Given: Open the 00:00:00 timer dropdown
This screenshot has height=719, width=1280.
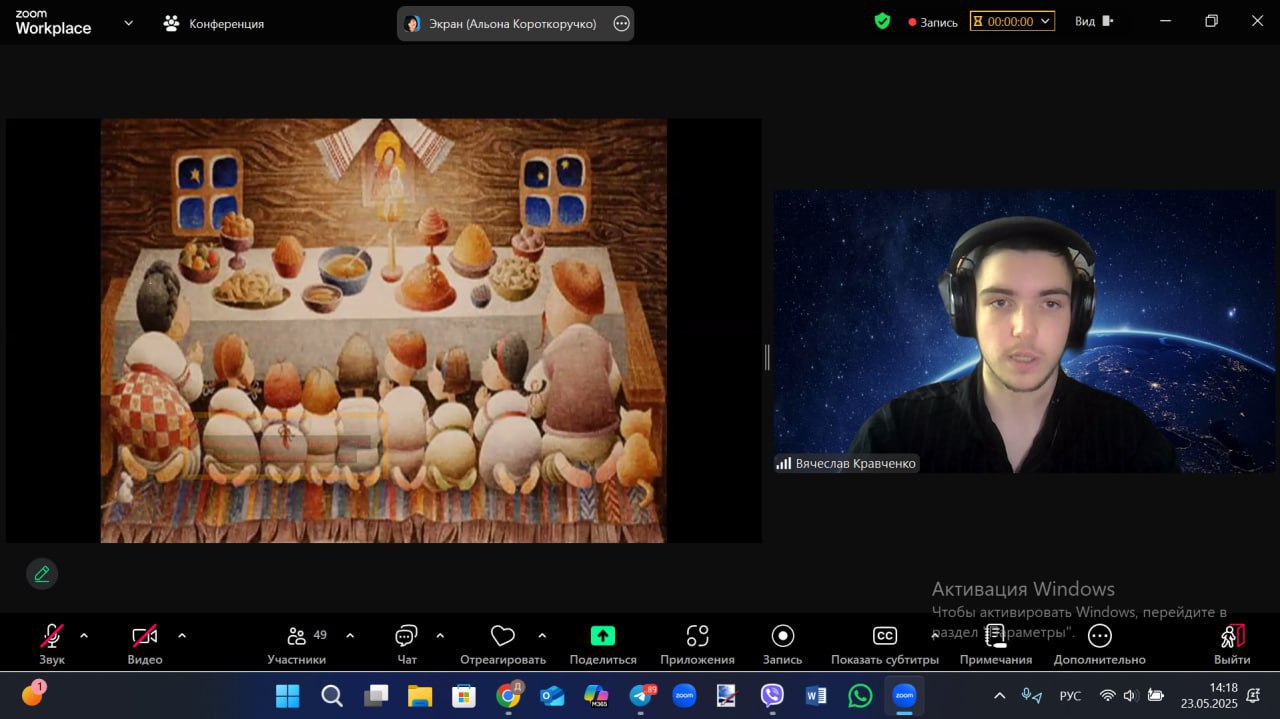Looking at the screenshot, I should 1012,21.
